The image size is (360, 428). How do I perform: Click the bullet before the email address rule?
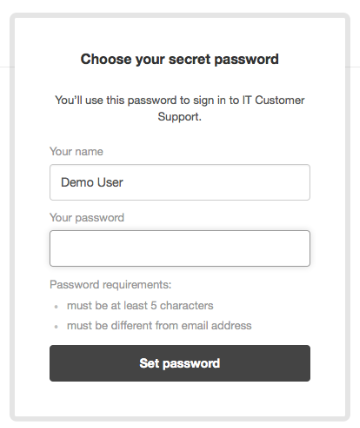56,326
